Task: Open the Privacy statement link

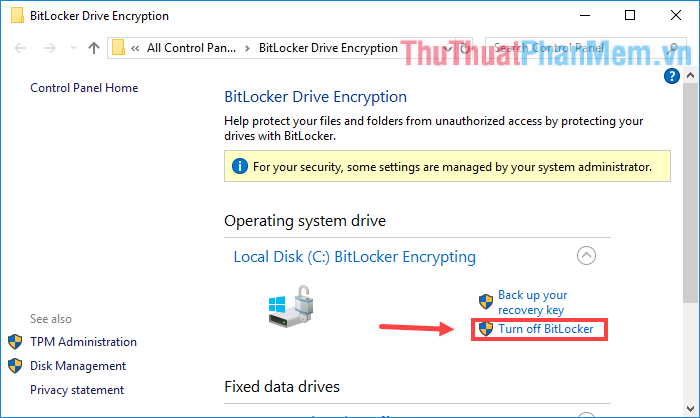Action: coord(77,390)
